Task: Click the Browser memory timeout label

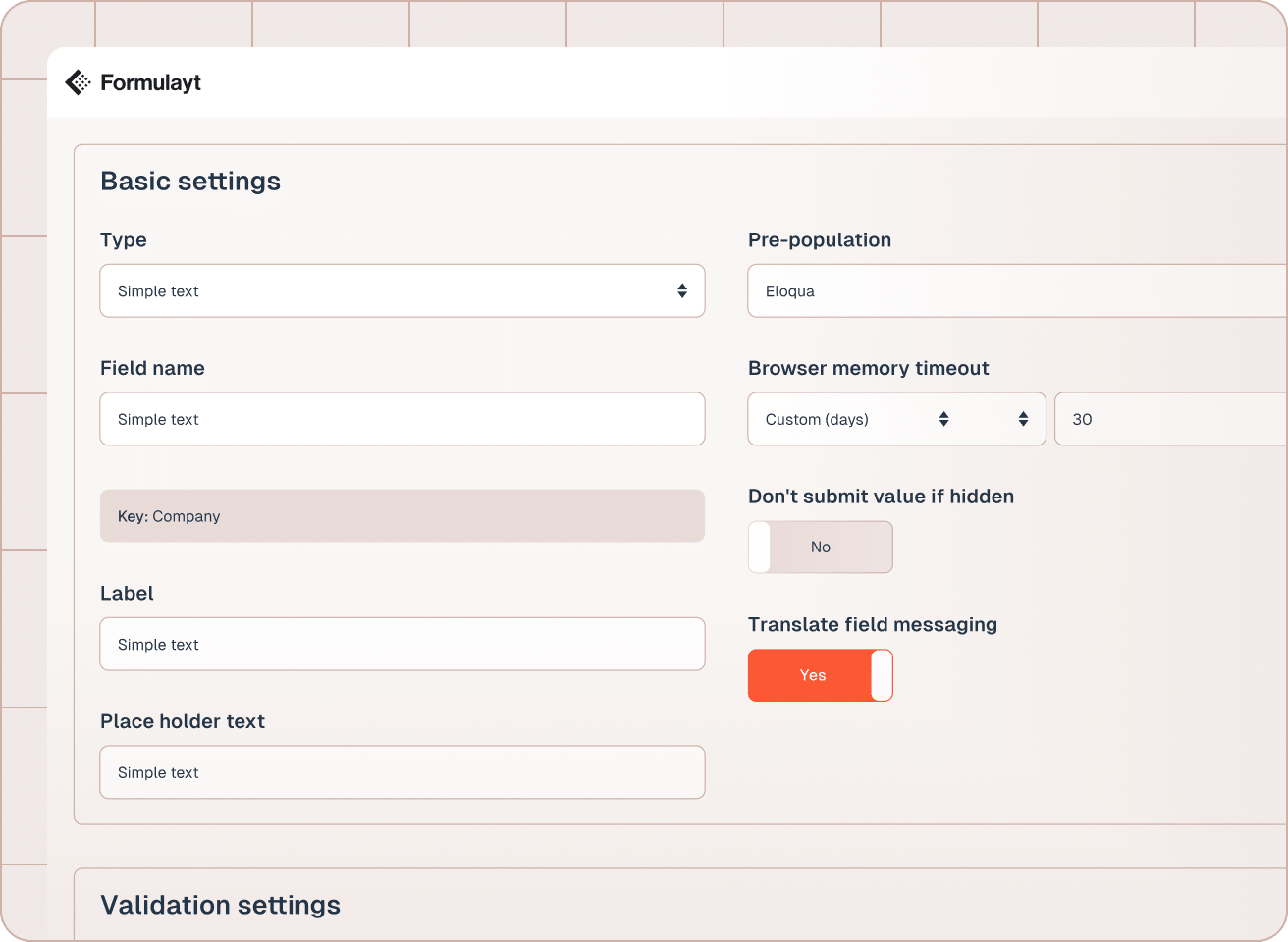Action: point(869,368)
